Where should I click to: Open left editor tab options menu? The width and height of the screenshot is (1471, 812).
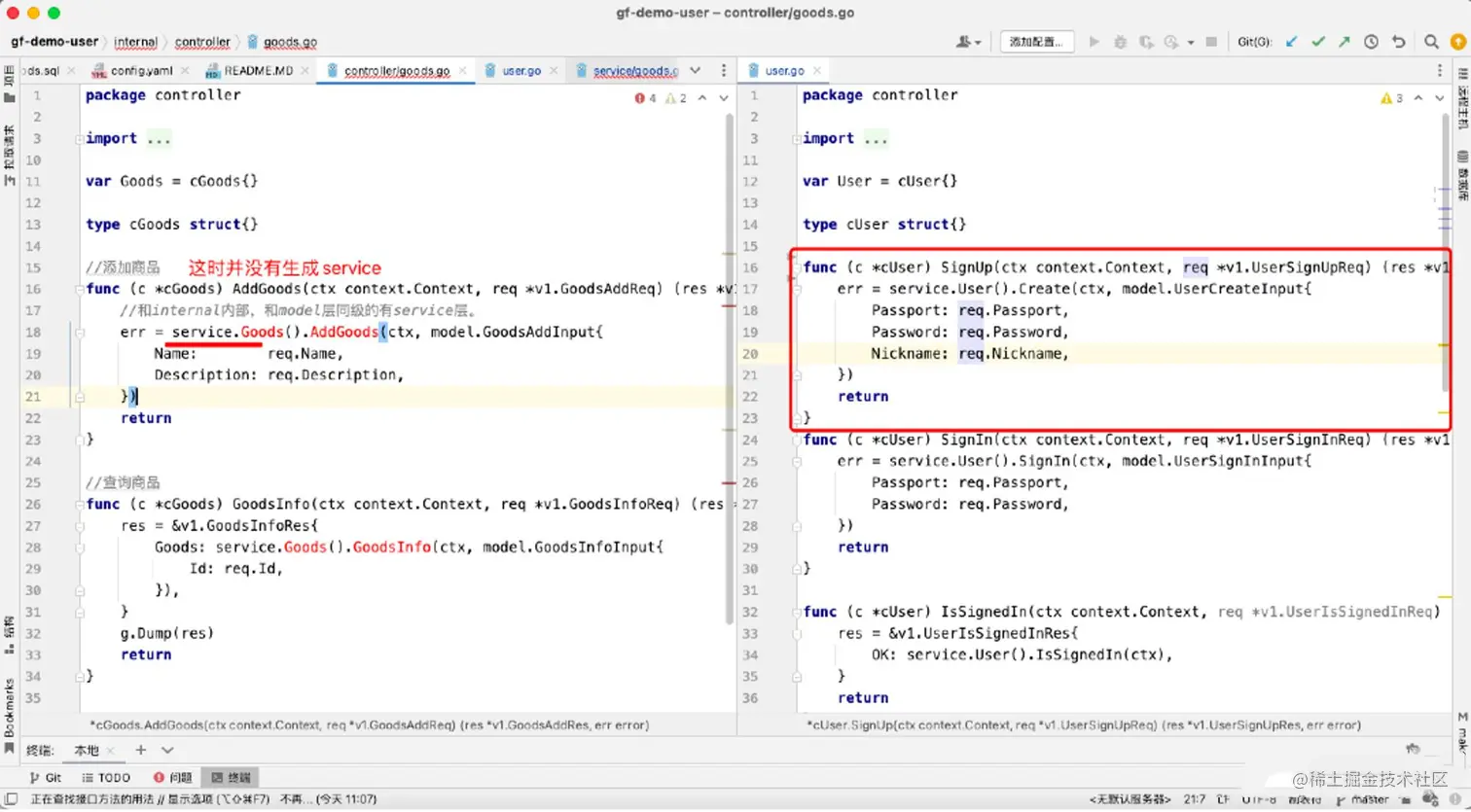[723, 70]
